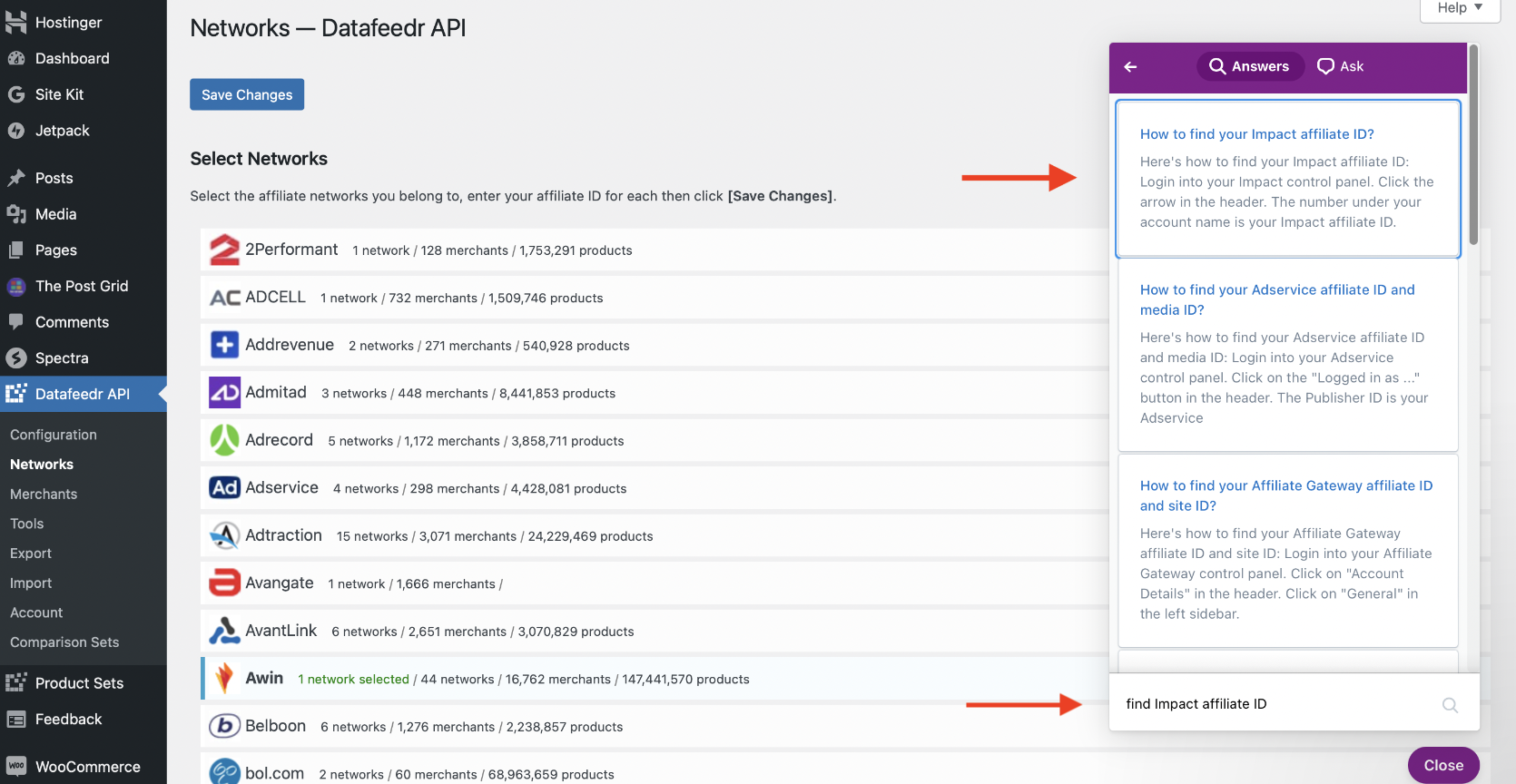Click the Pages icon in sidebar
Image resolution: width=1516 pixels, height=784 pixels.
(16, 250)
